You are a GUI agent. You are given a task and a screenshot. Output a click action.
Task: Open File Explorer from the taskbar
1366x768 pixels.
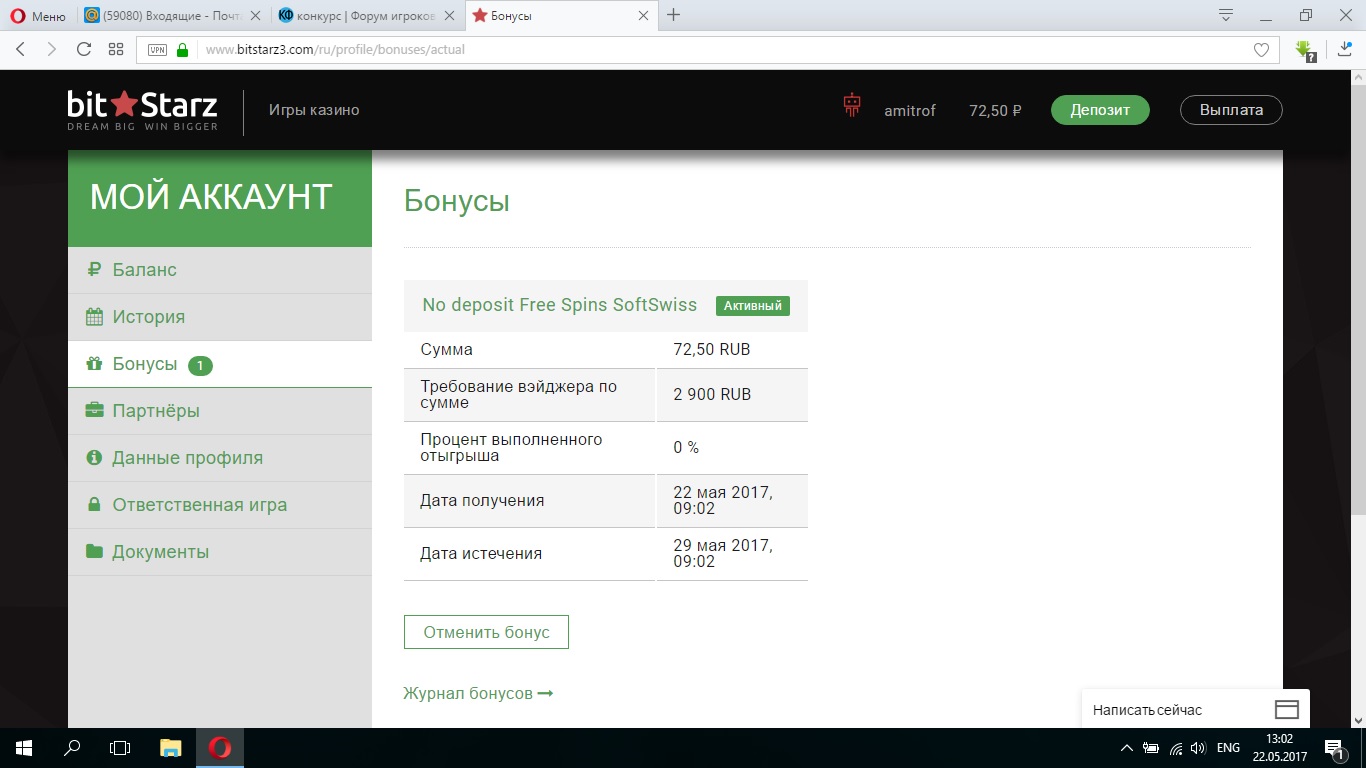(x=171, y=748)
